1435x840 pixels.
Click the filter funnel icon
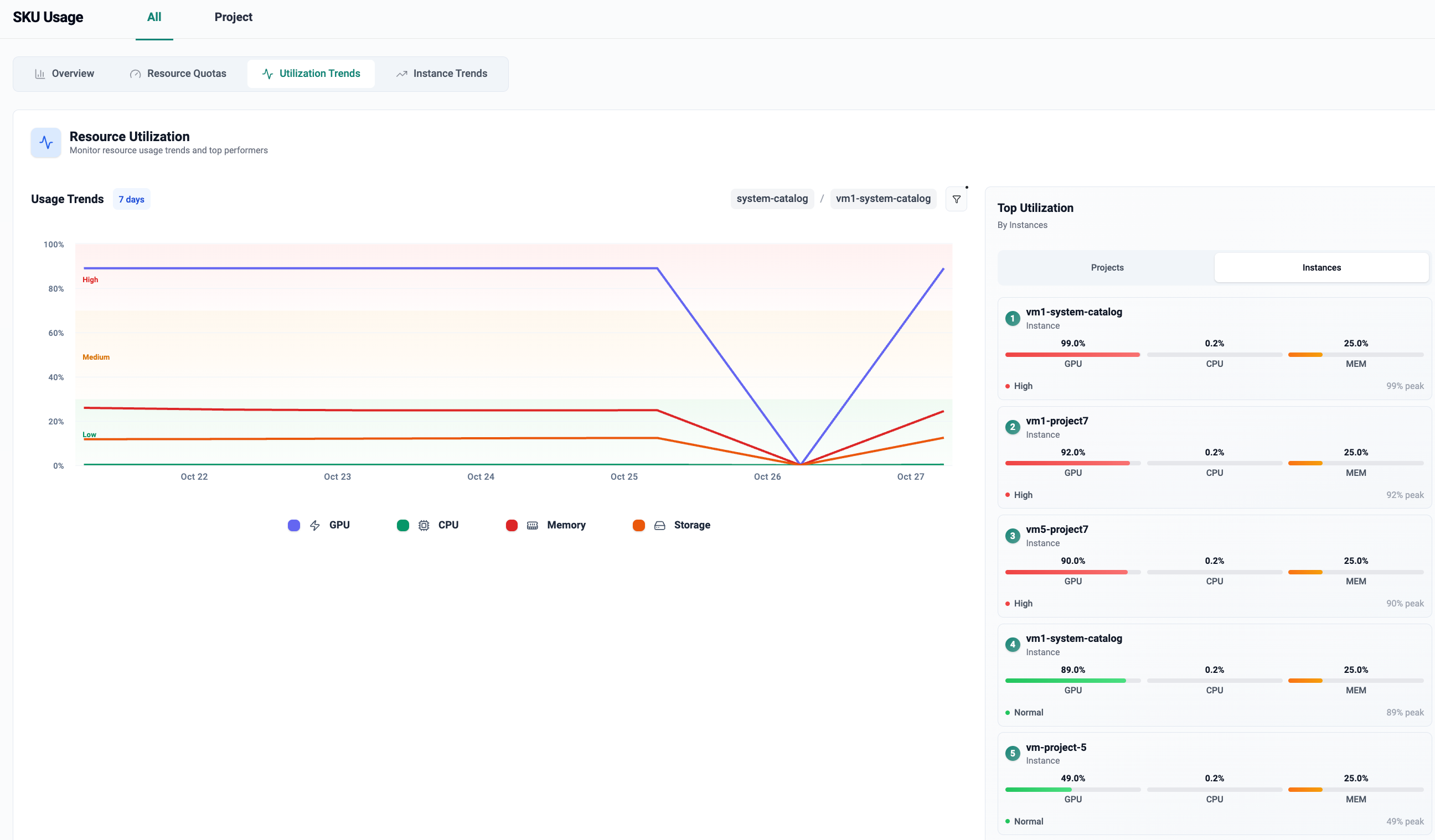pos(956,199)
